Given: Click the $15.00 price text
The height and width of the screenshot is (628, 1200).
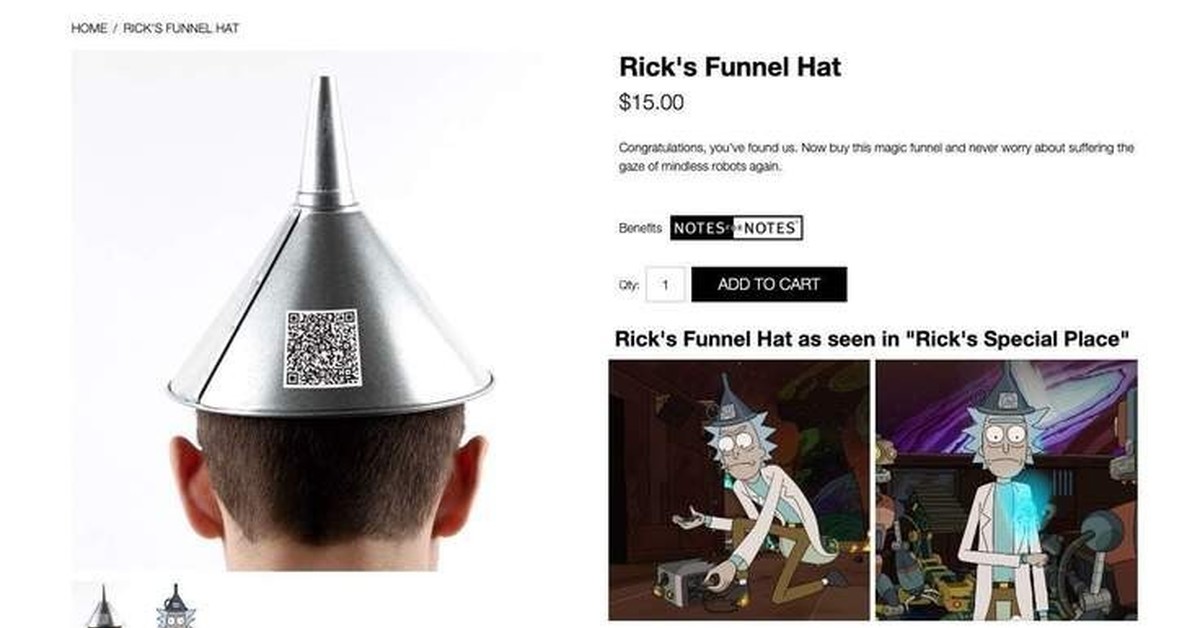Looking at the screenshot, I should (x=652, y=102).
